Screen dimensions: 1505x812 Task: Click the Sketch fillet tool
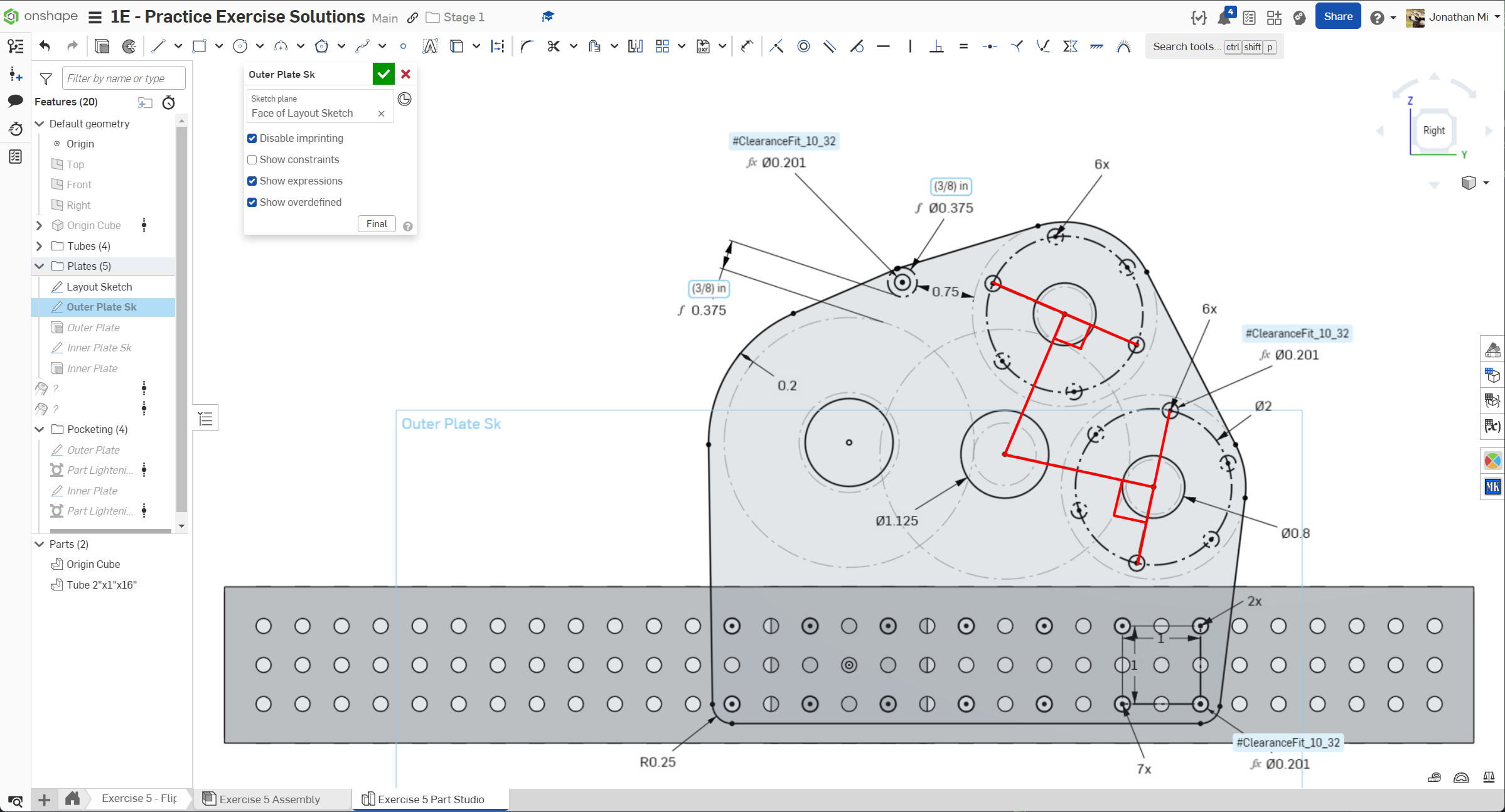click(x=527, y=46)
